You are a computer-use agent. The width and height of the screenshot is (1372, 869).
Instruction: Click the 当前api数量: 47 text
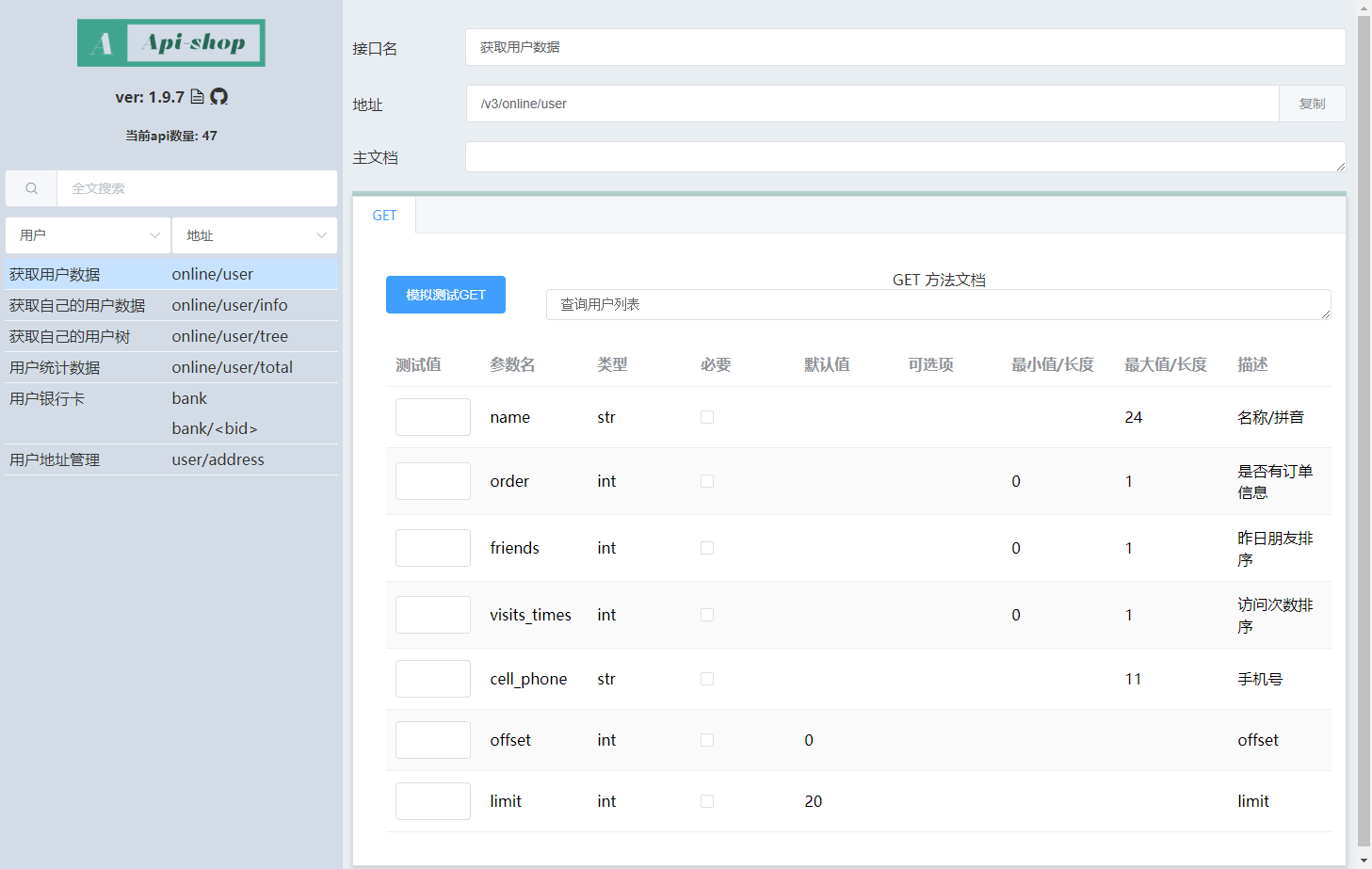[171, 136]
